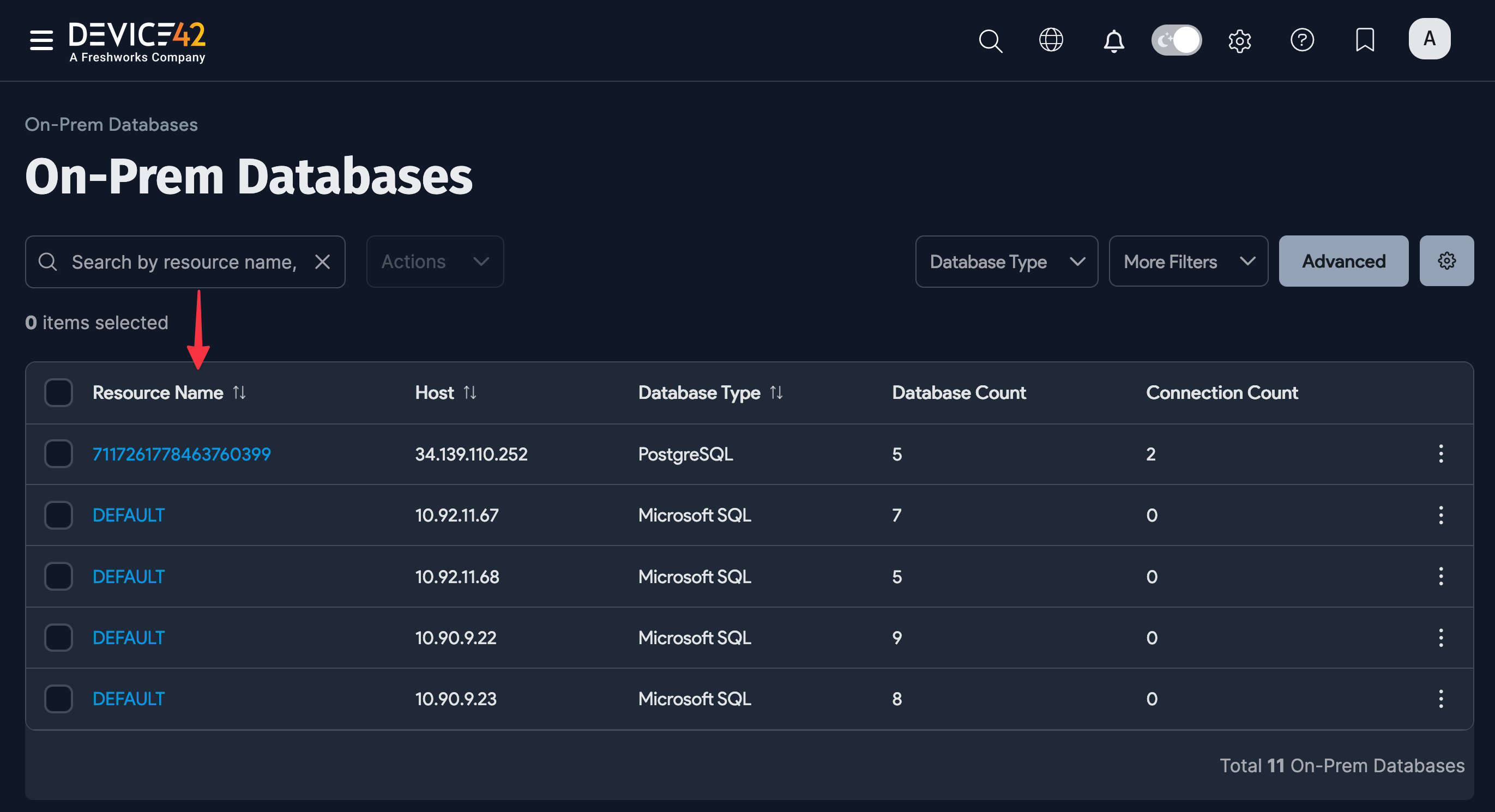Open the settings gear in the top bar

click(1240, 40)
